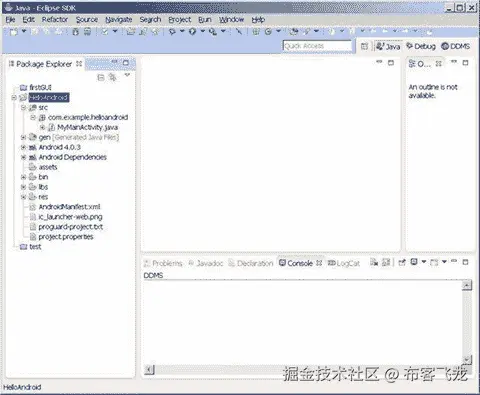This screenshot has width=480, height=395.
Task: Minimize the Console panel
Action: [x=454, y=262]
